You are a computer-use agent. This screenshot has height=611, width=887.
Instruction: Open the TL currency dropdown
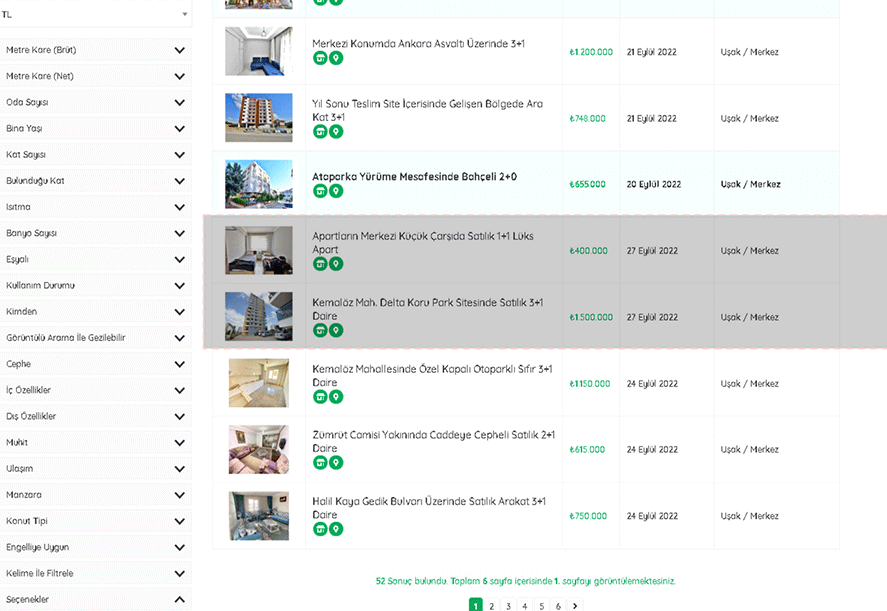96,14
